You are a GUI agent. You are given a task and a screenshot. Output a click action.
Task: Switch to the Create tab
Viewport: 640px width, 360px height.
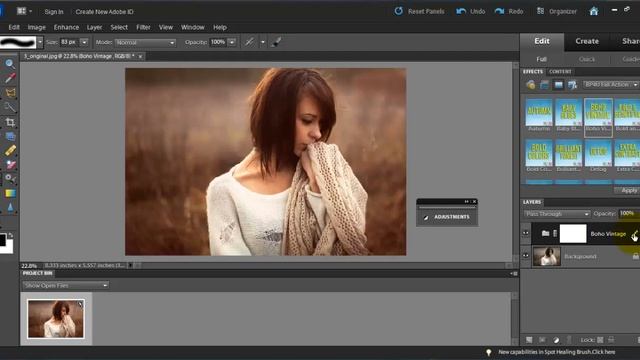[587, 41]
